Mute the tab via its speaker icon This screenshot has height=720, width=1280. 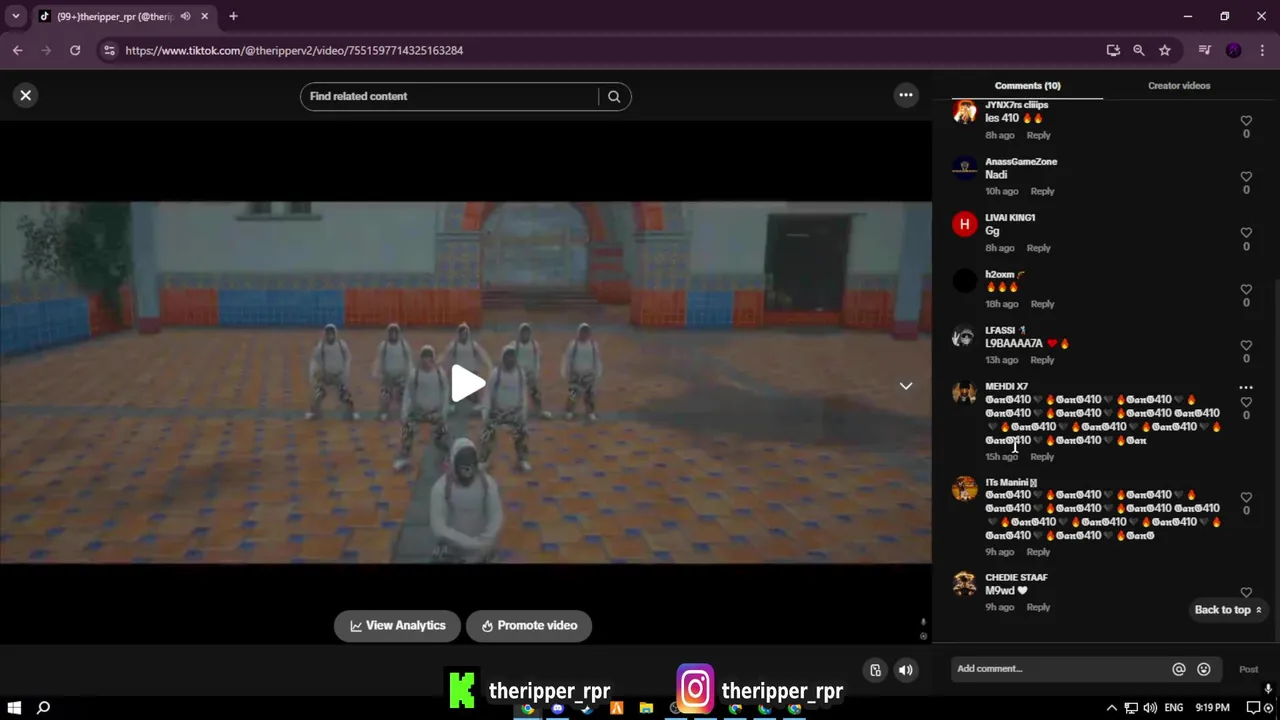(x=185, y=16)
